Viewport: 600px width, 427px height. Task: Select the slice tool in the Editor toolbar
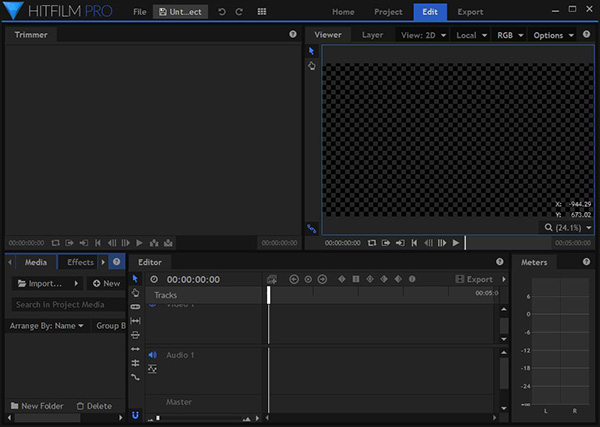point(135,307)
